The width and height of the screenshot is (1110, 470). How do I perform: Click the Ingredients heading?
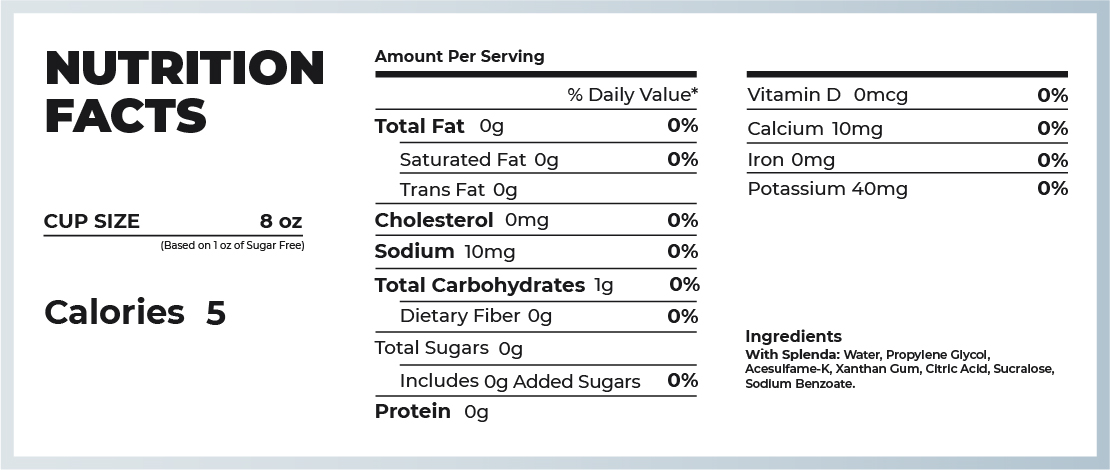click(793, 337)
